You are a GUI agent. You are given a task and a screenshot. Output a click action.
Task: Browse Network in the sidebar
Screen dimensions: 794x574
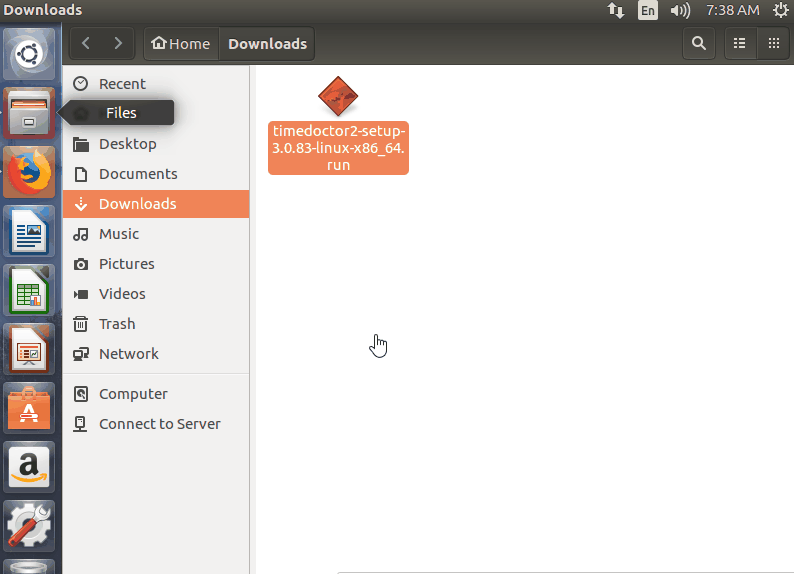(156, 354)
